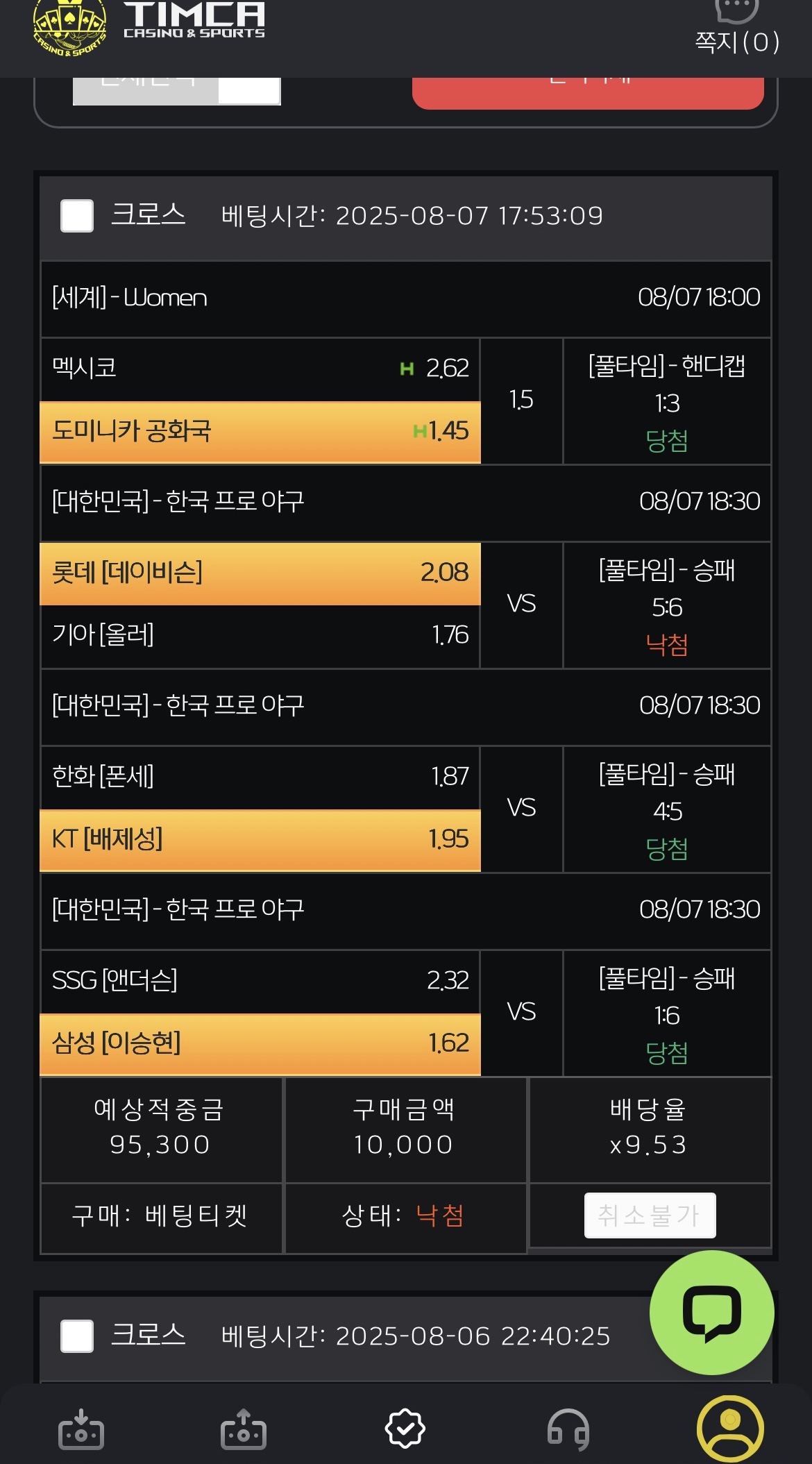Click the 한화 [폰세] 1.87 row

(260, 777)
